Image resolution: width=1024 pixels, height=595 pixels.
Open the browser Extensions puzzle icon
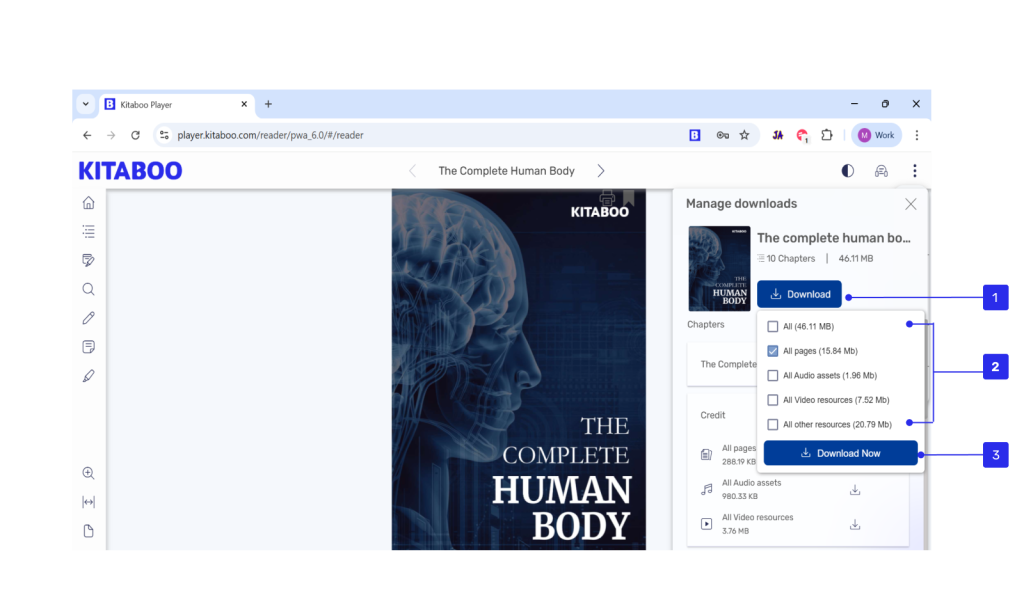point(827,135)
